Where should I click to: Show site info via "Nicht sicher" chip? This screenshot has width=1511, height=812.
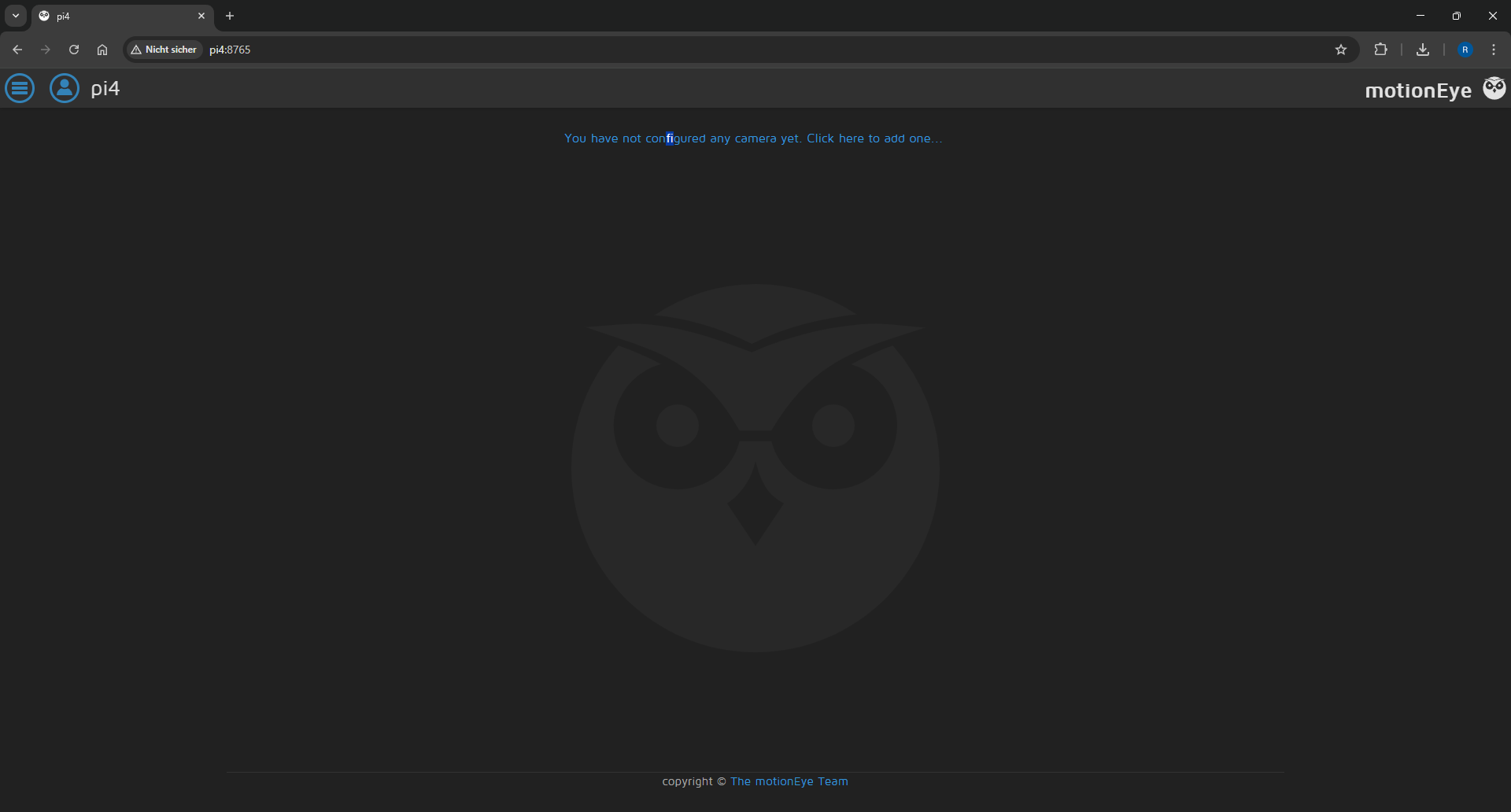coord(164,50)
